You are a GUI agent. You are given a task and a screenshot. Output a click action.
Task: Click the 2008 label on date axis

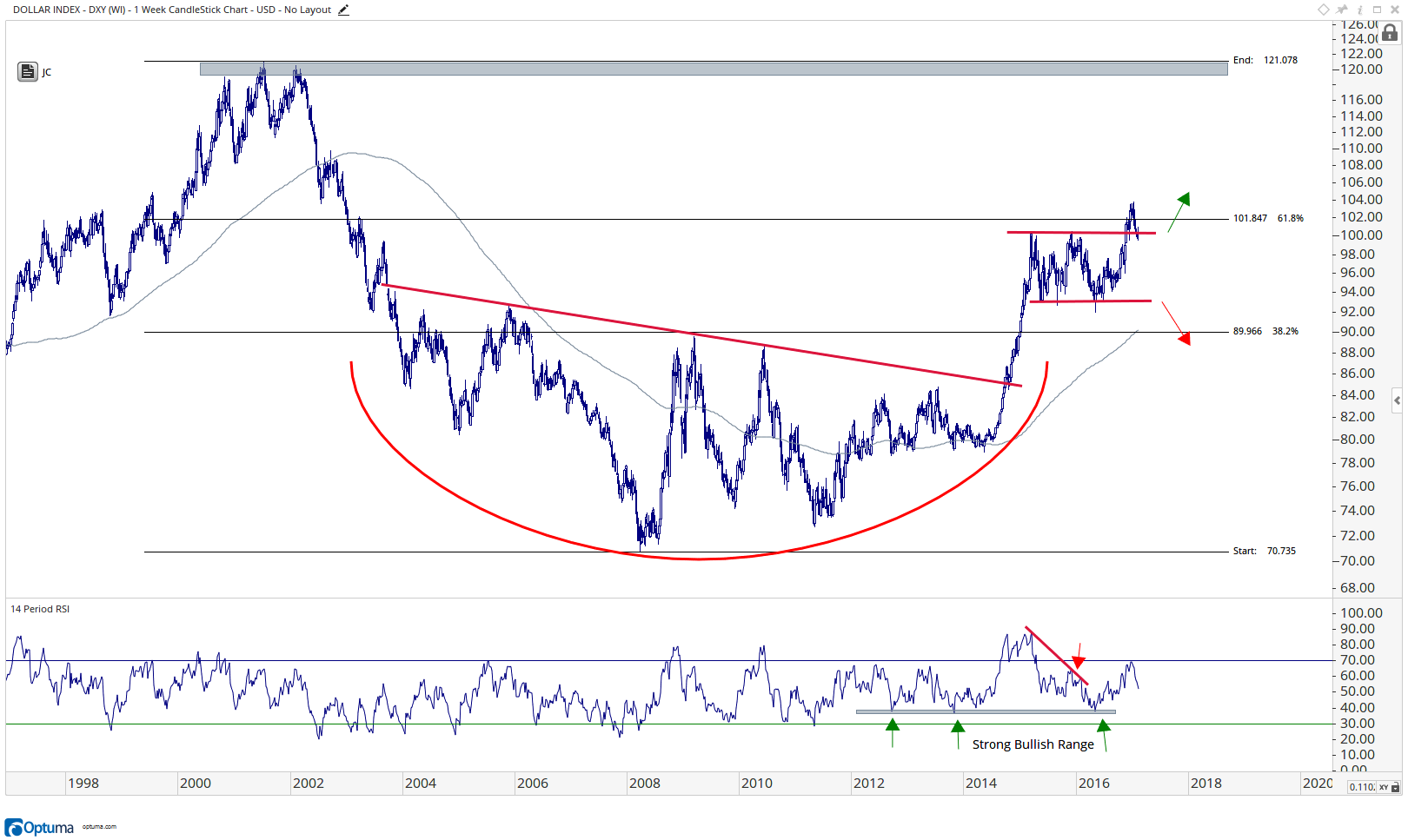point(645,783)
